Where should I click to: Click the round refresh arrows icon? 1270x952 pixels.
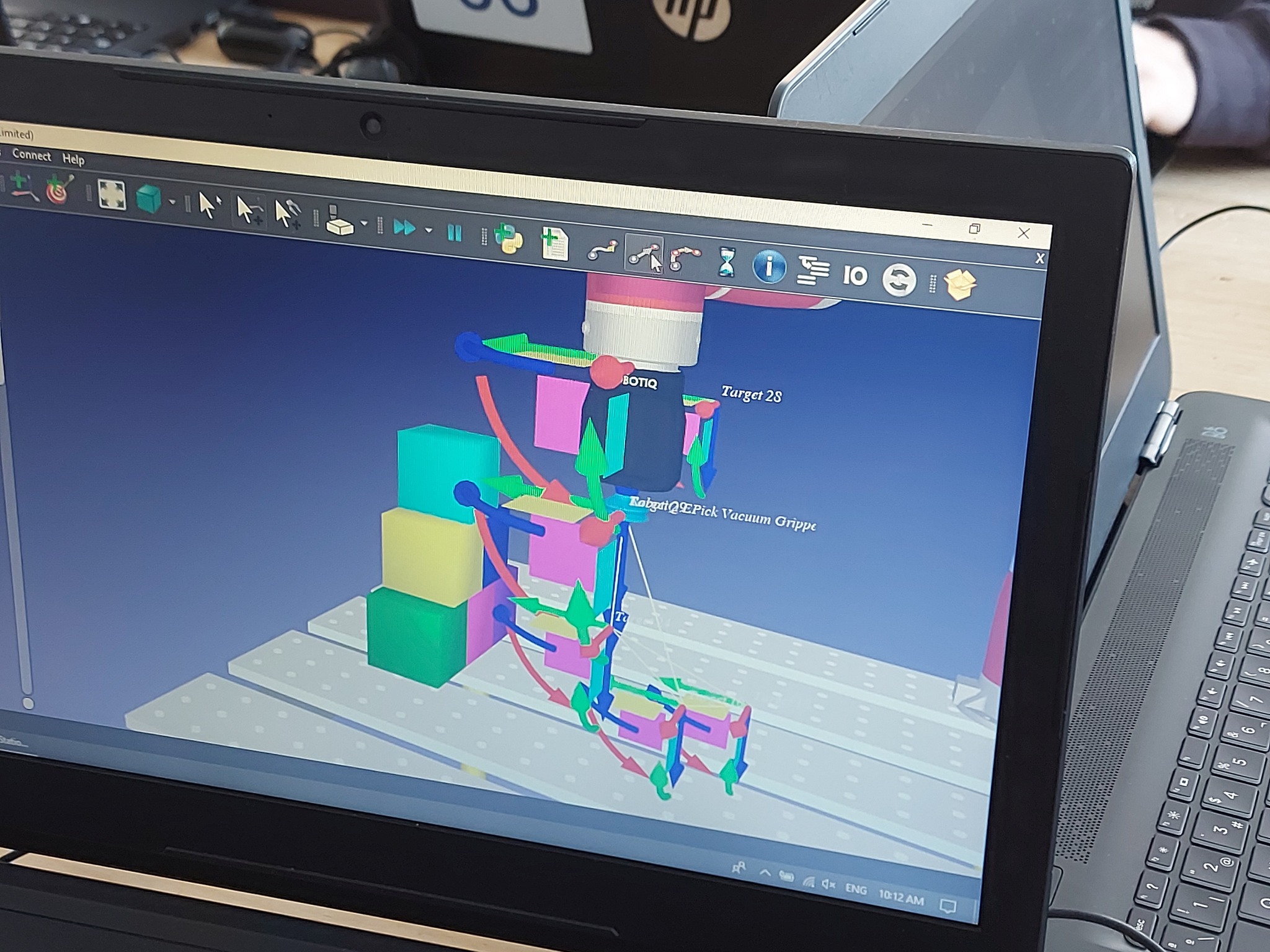click(x=899, y=280)
